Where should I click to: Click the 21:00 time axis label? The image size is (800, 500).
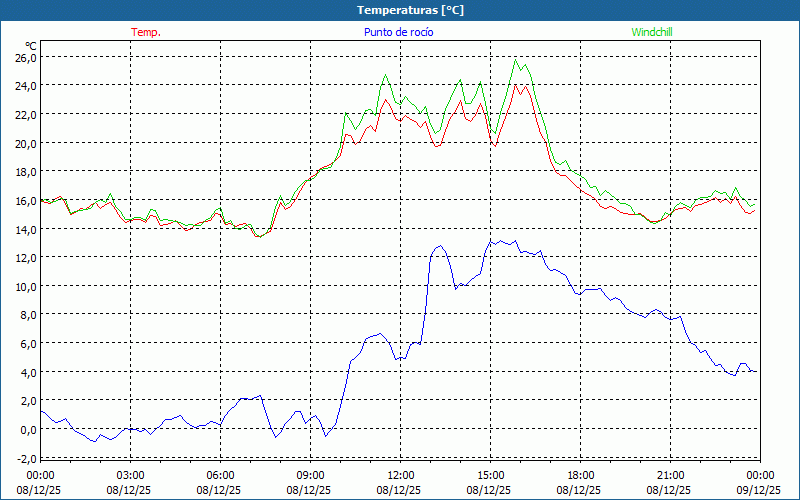coord(670,475)
